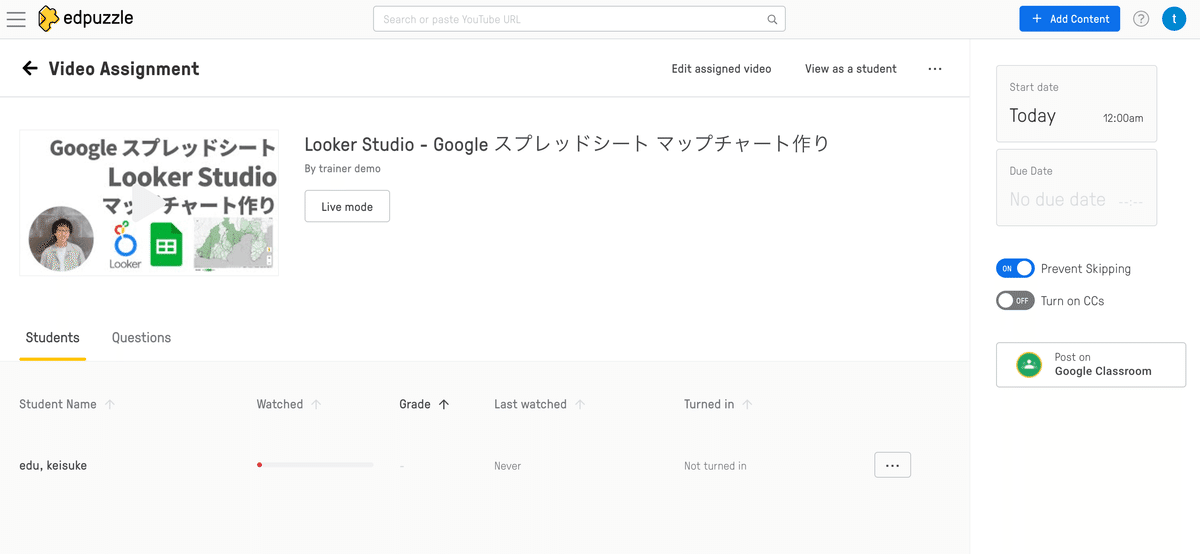This screenshot has height=554, width=1200.
Task: Switch to the Questions tab
Action: (x=141, y=338)
